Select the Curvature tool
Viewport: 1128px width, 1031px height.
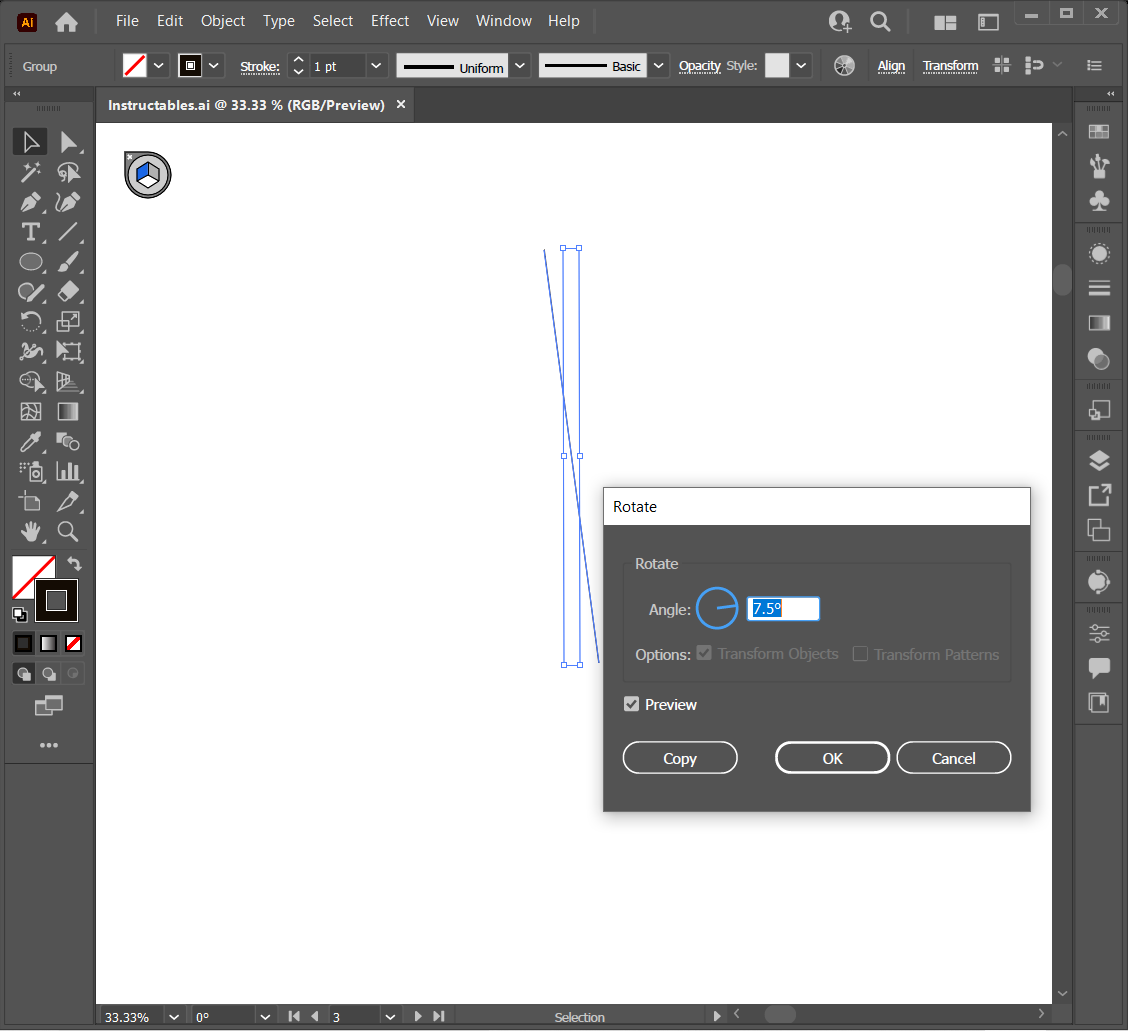[x=68, y=202]
